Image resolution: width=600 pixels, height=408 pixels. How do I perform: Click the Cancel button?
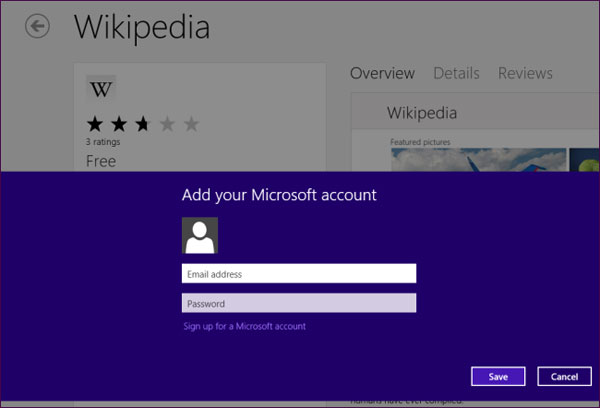pyautogui.click(x=564, y=377)
